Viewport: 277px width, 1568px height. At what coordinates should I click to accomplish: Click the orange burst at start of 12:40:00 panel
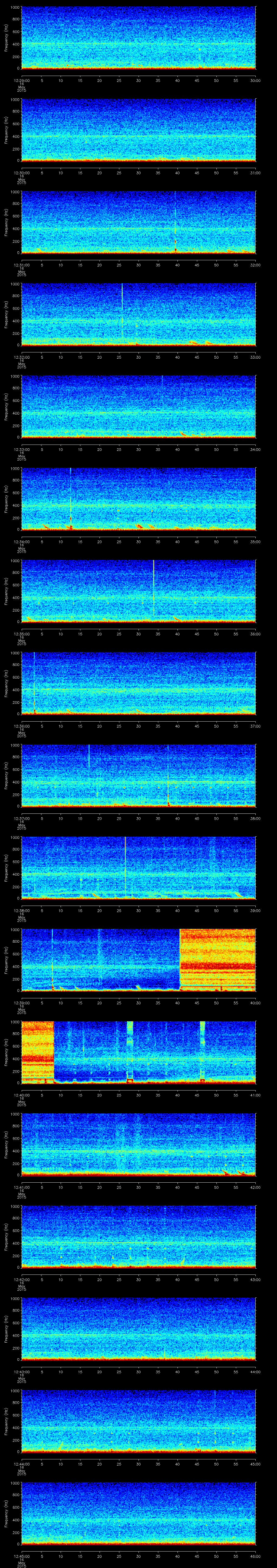click(38, 1052)
